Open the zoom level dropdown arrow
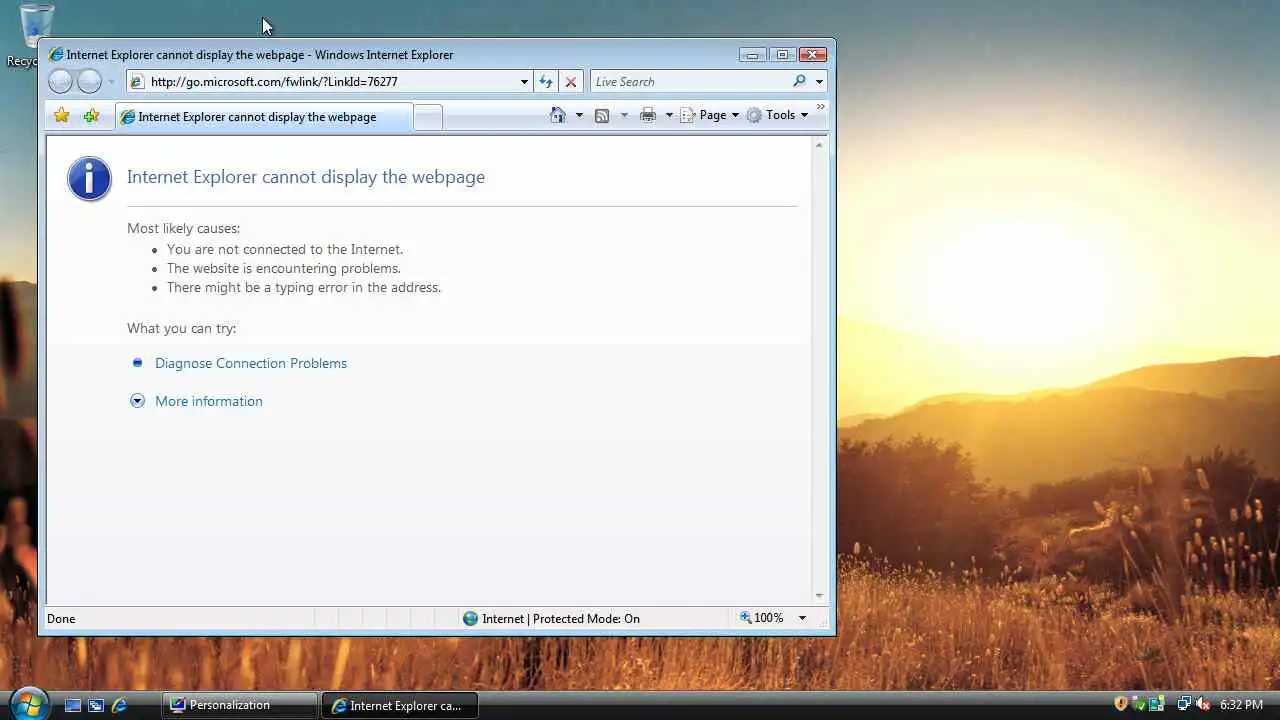This screenshot has width=1280, height=720. click(x=802, y=618)
